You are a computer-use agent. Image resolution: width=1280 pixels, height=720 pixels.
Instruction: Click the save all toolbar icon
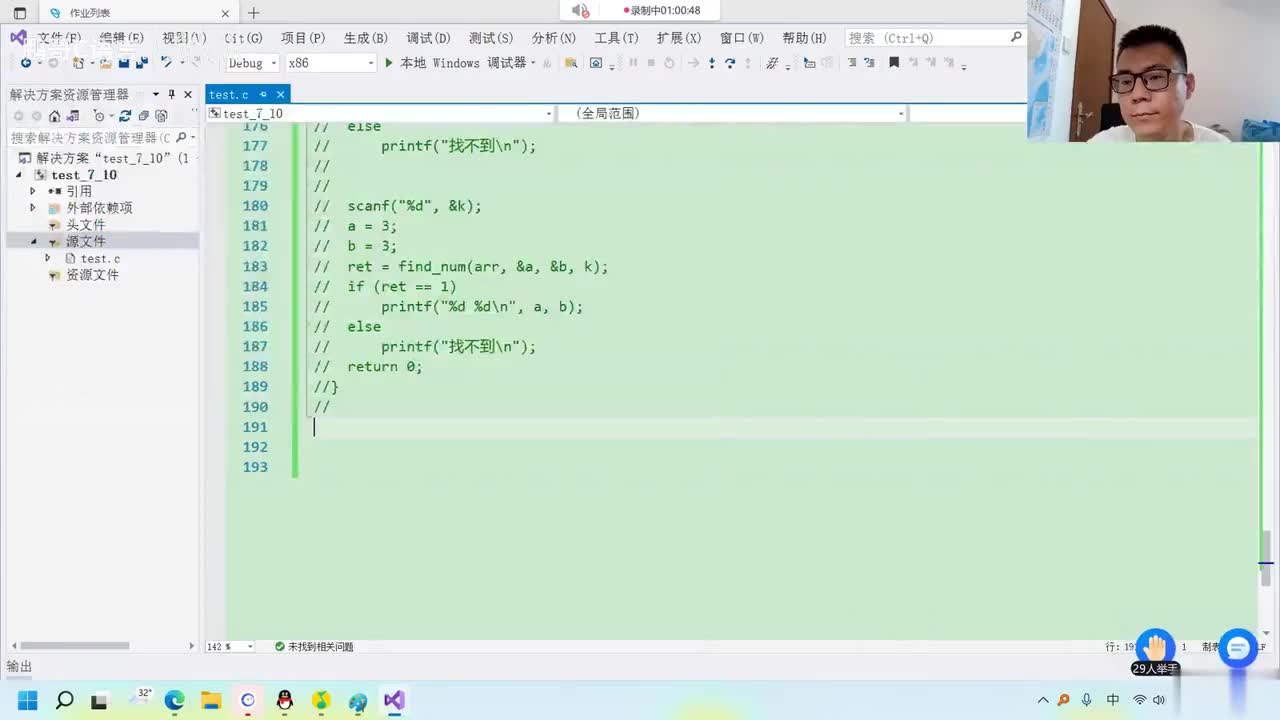click(x=142, y=63)
